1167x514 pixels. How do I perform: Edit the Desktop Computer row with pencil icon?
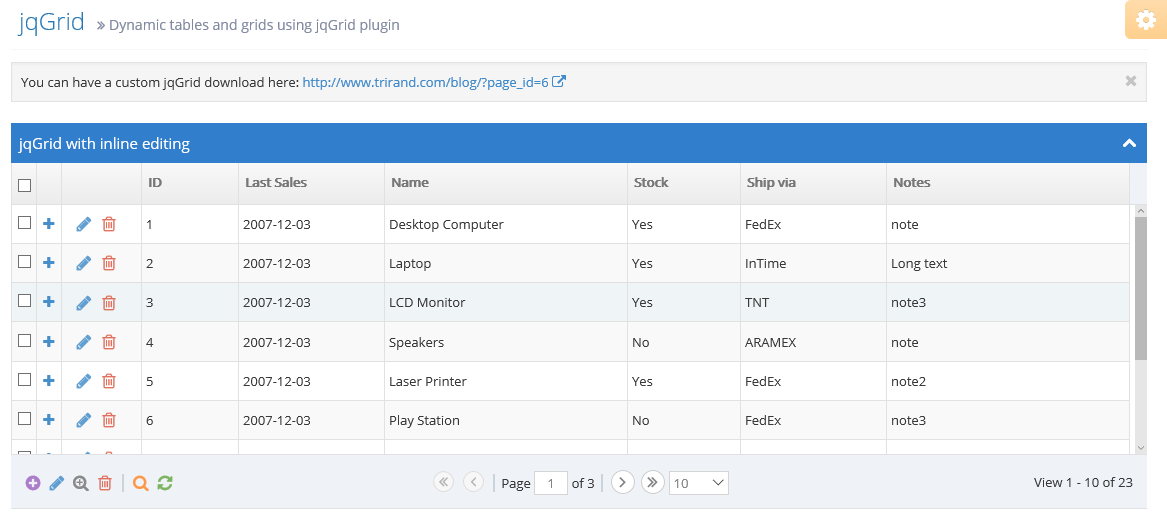tap(84, 224)
